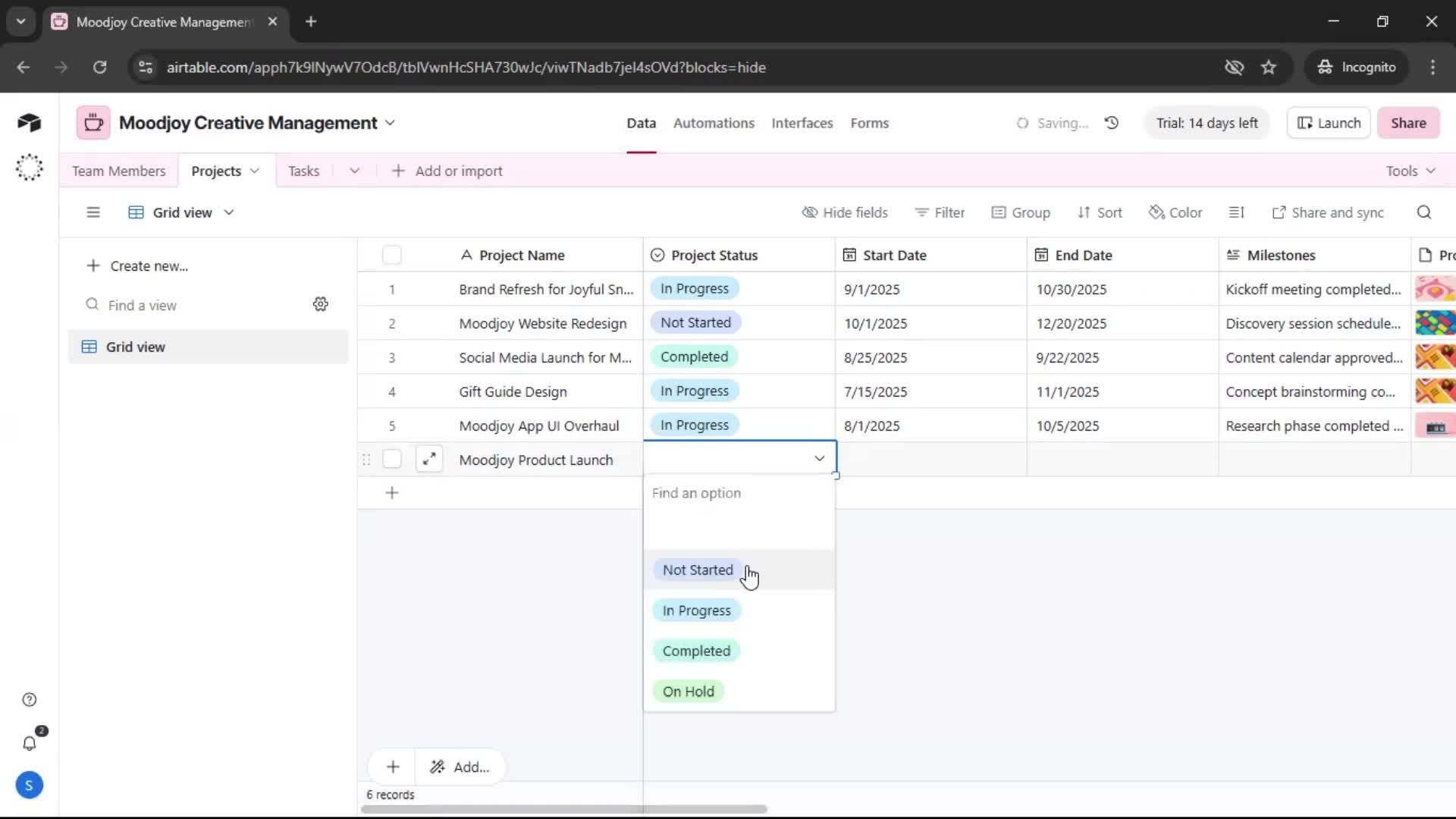Viewport: 1456px width, 819px height.
Task: Click the Project Status column header
Action: [739, 255]
